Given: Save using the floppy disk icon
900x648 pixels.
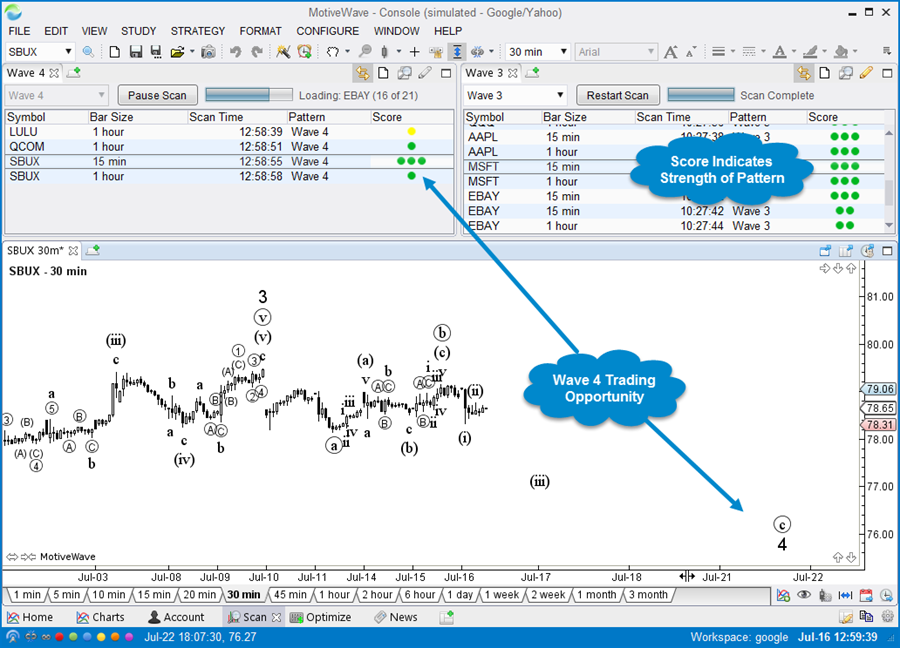Looking at the screenshot, I should pos(135,52).
